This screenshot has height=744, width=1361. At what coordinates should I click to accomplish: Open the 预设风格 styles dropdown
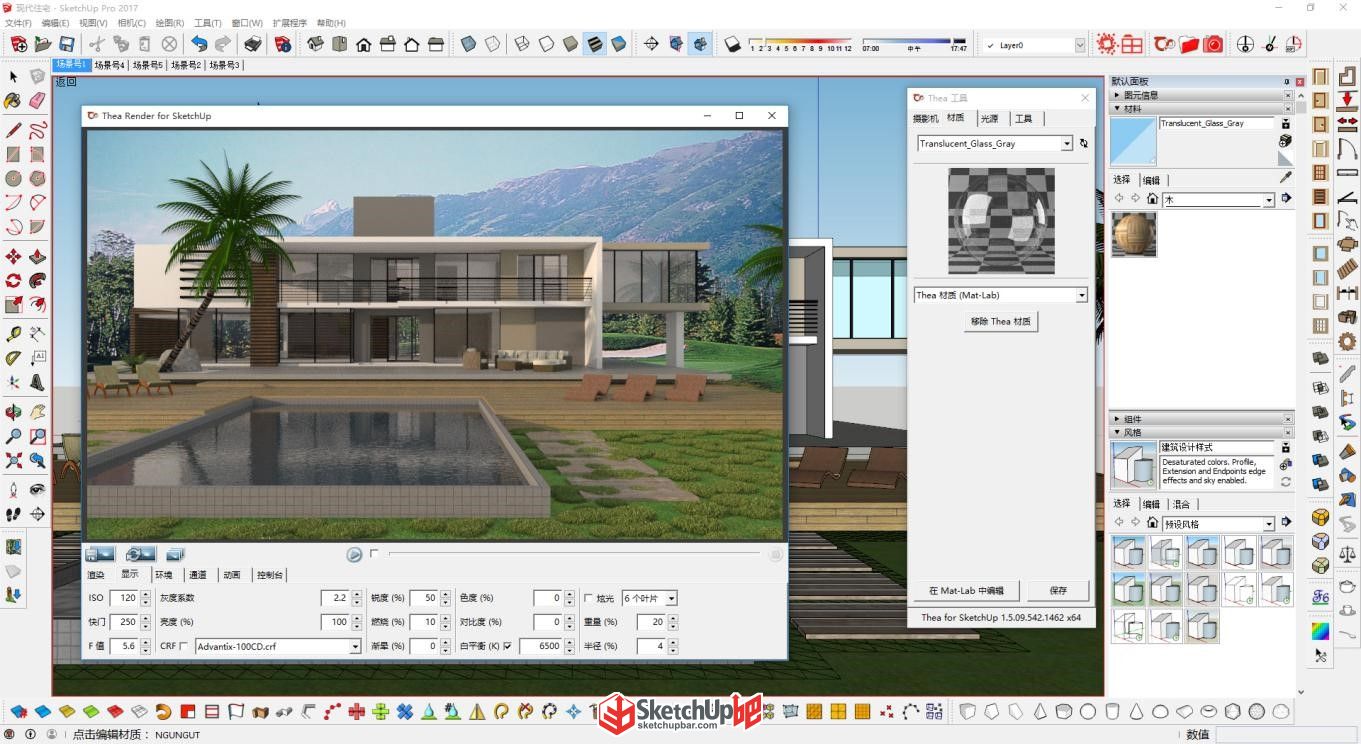[1269, 524]
